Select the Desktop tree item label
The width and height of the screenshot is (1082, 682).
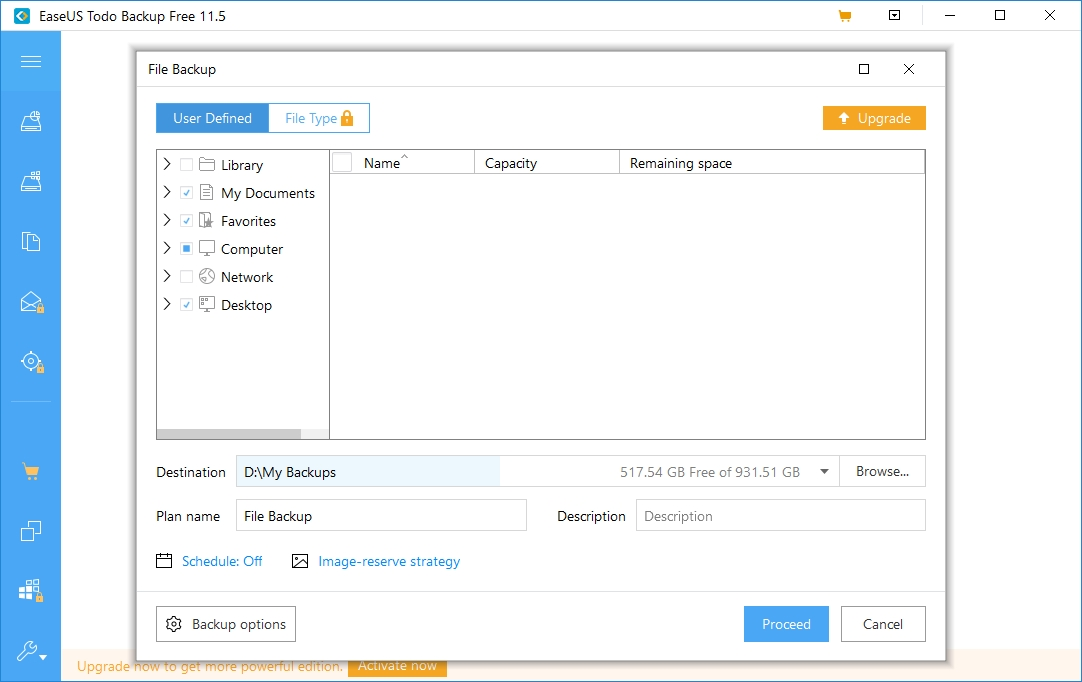(246, 305)
